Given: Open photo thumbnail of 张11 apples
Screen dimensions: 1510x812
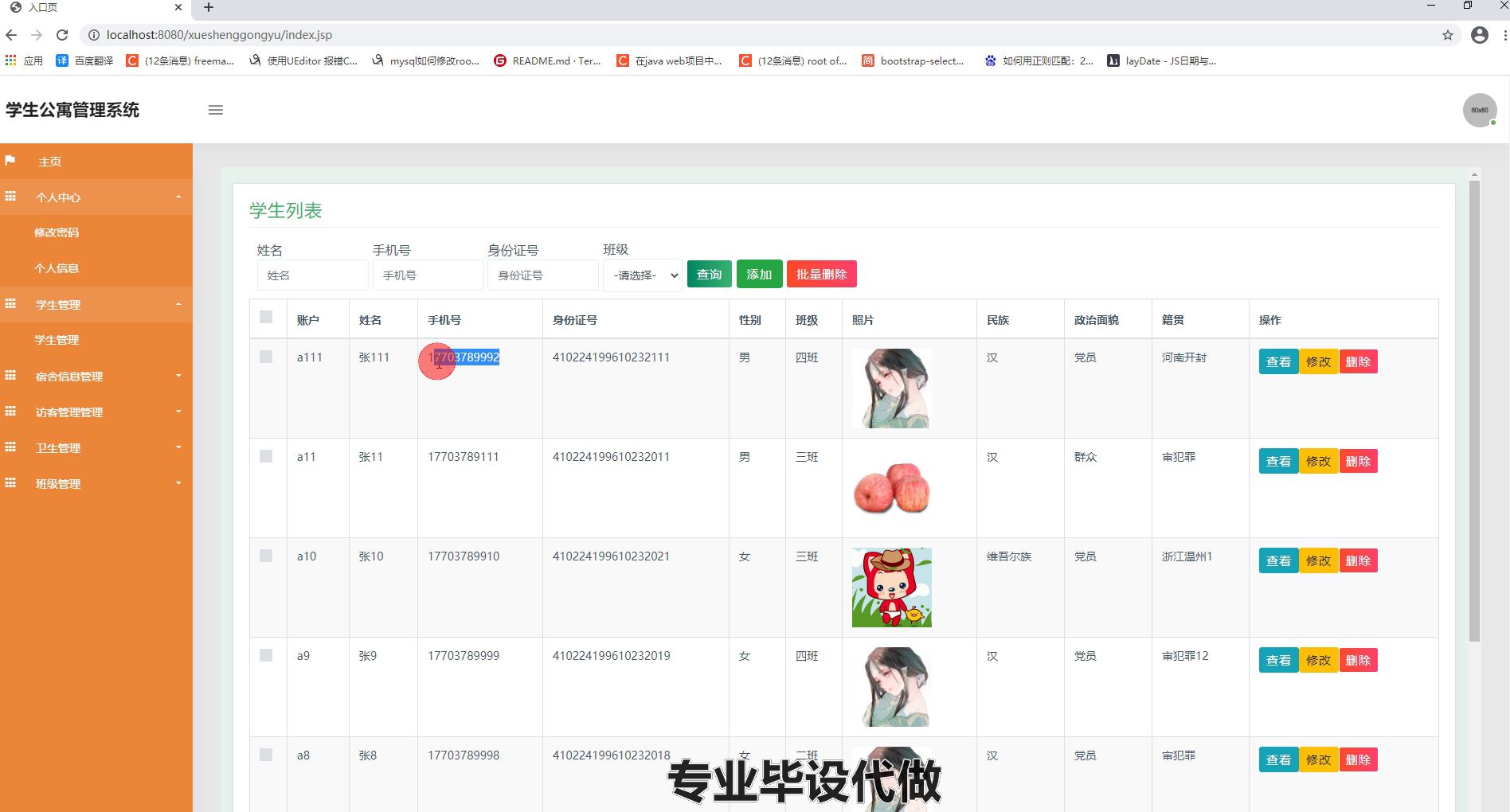Looking at the screenshot, I should [x=891, y=488].
